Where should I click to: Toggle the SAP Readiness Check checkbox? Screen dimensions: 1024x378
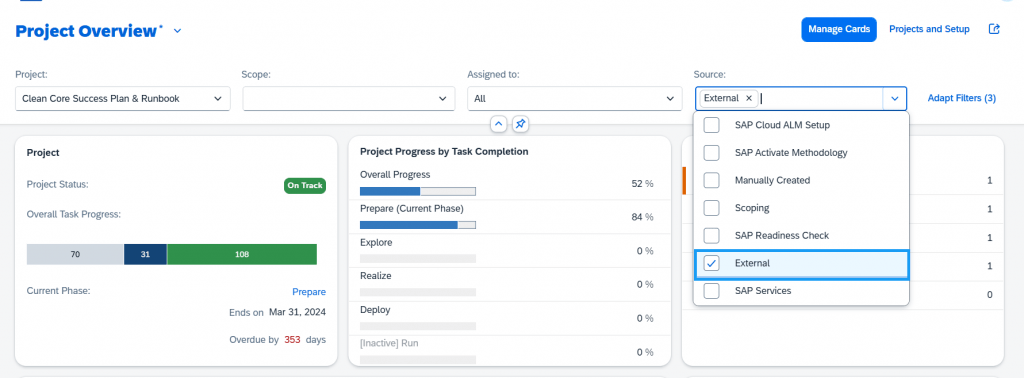[711, 235]
